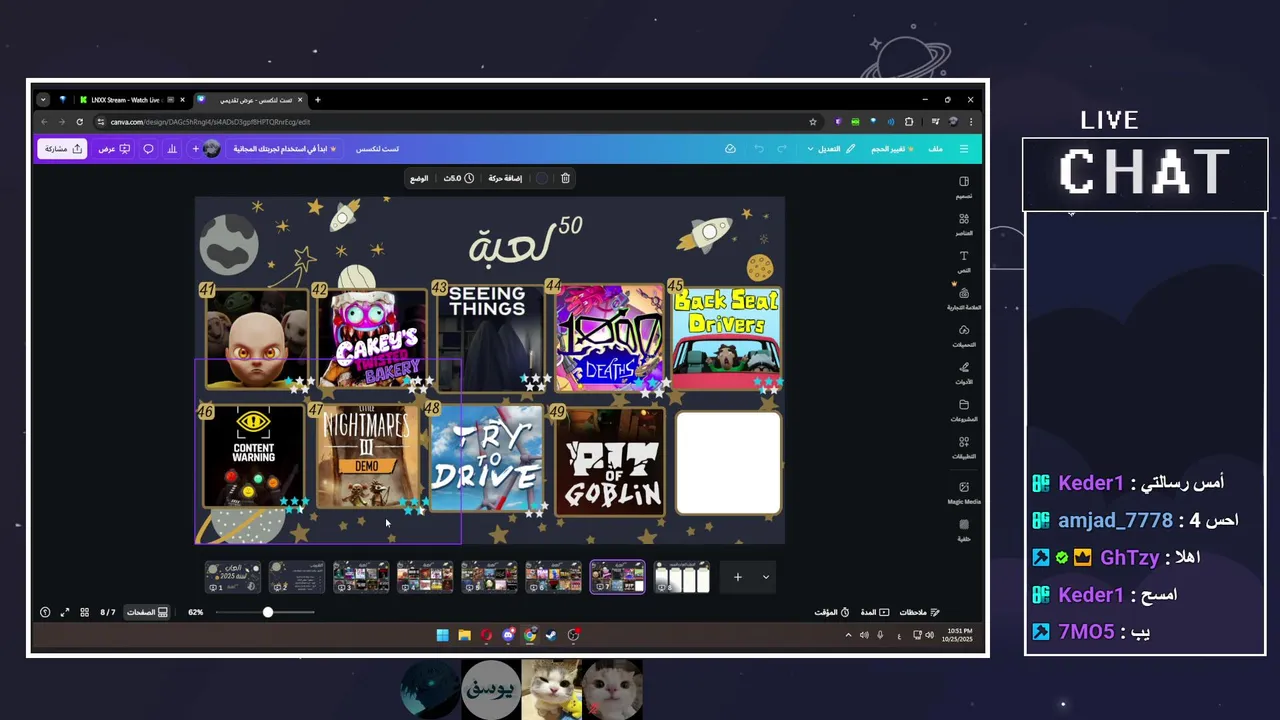This screenshot has width=1280, height=720.
Task: Open the Canva main hamburger menu
Action: [964, 149]
